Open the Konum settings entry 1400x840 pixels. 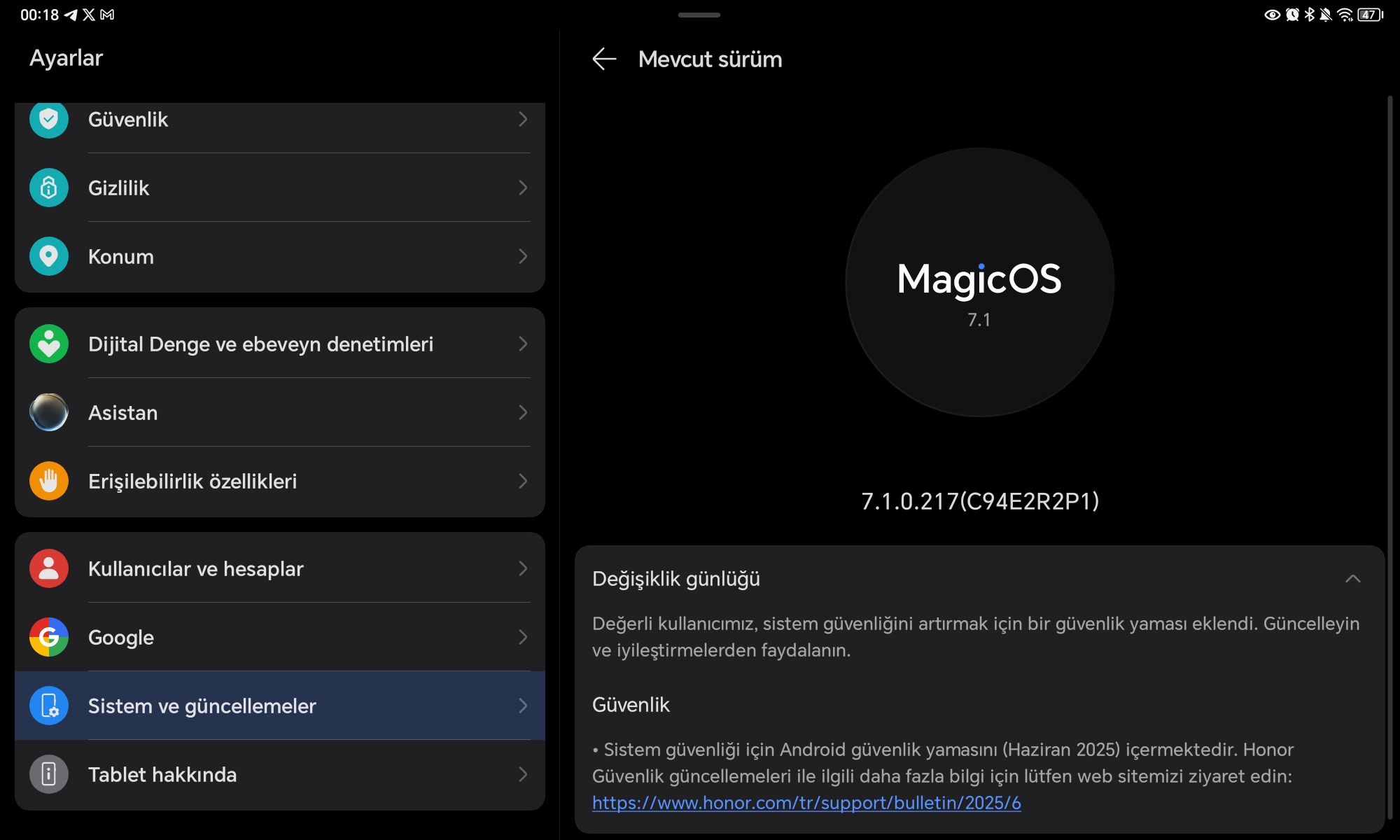[x=280, y=256]
